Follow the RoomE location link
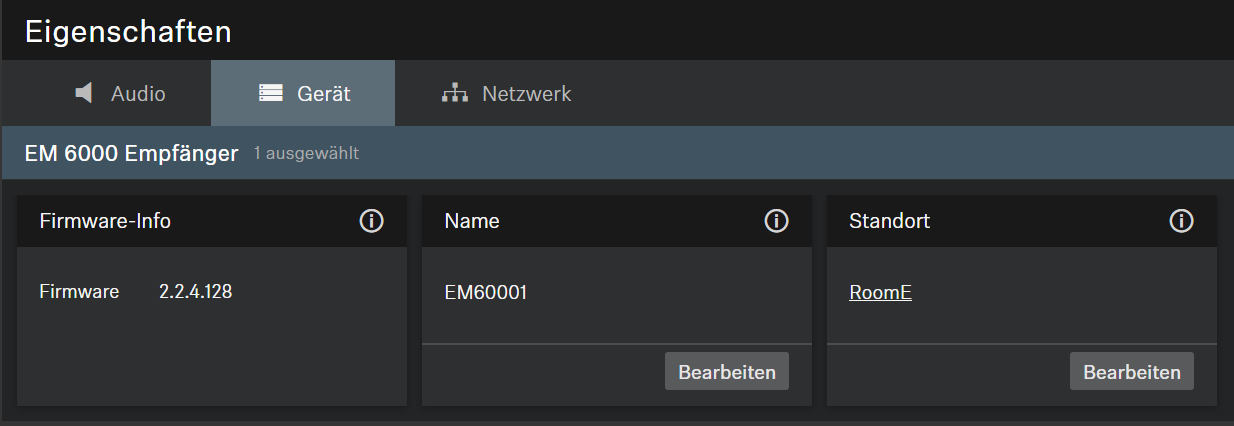The height and width of the screenshot is (426, 1234). (880, 293)
